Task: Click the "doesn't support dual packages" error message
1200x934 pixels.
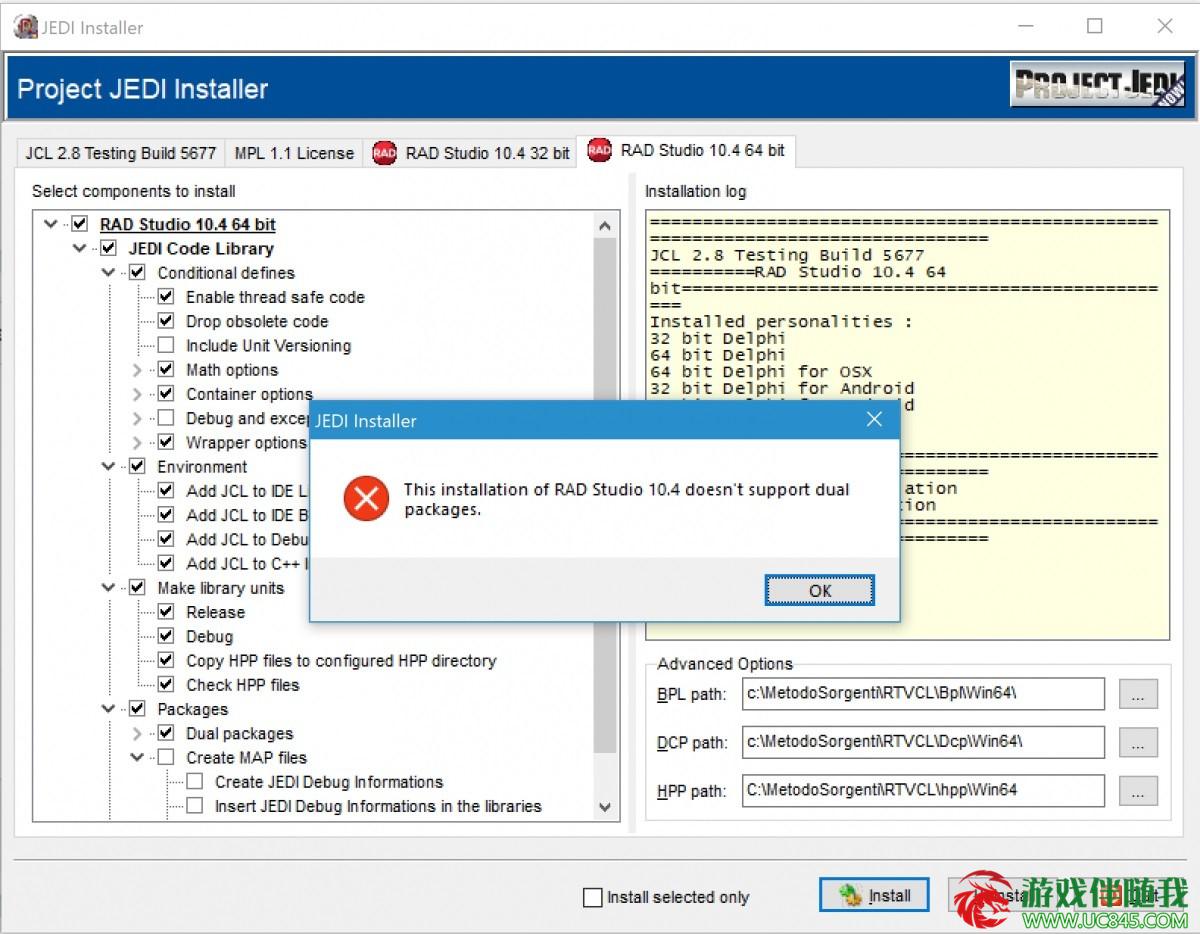Action: pos(626,499)
